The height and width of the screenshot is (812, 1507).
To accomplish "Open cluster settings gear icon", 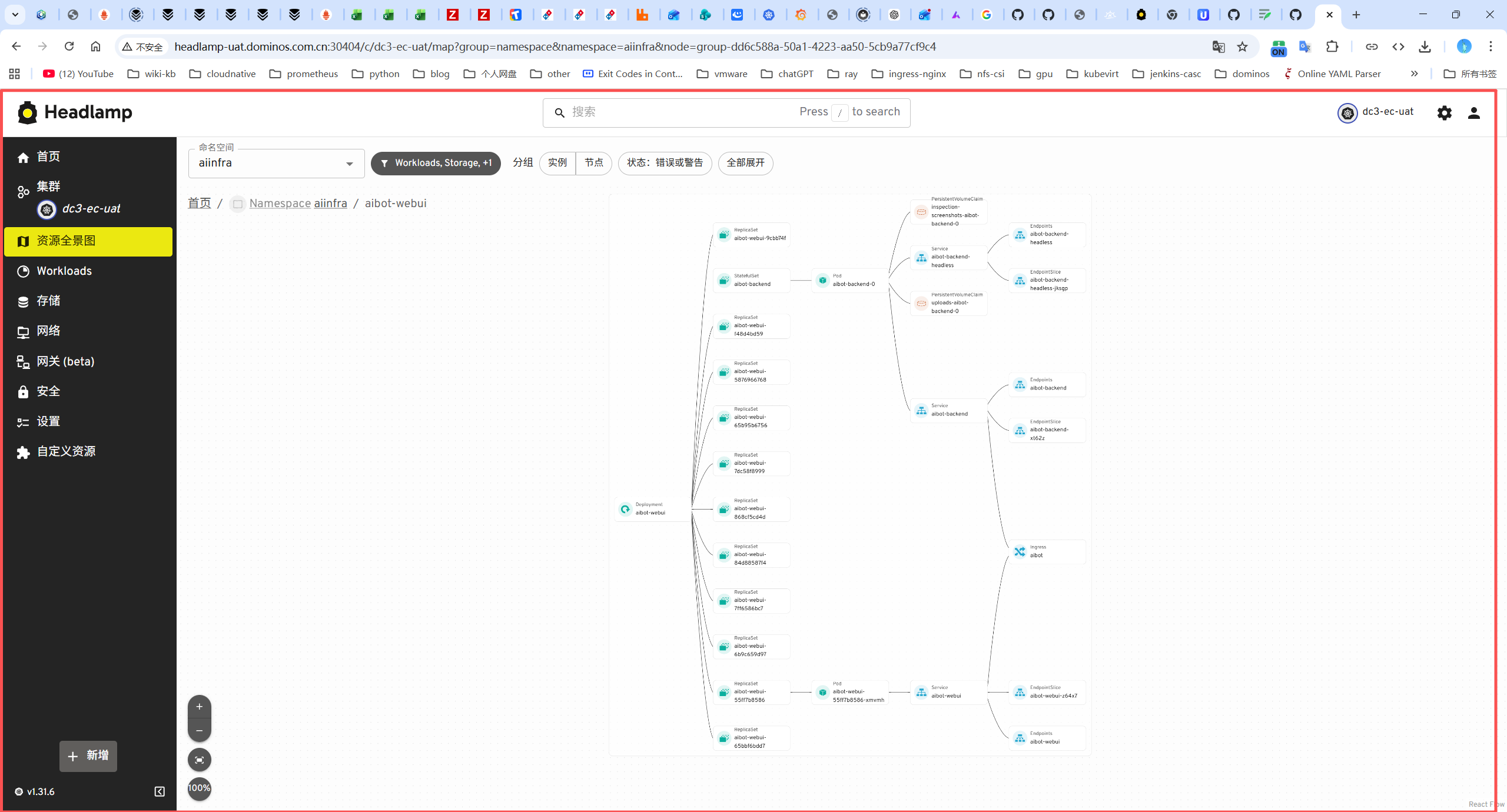I will pos(1444,112).
